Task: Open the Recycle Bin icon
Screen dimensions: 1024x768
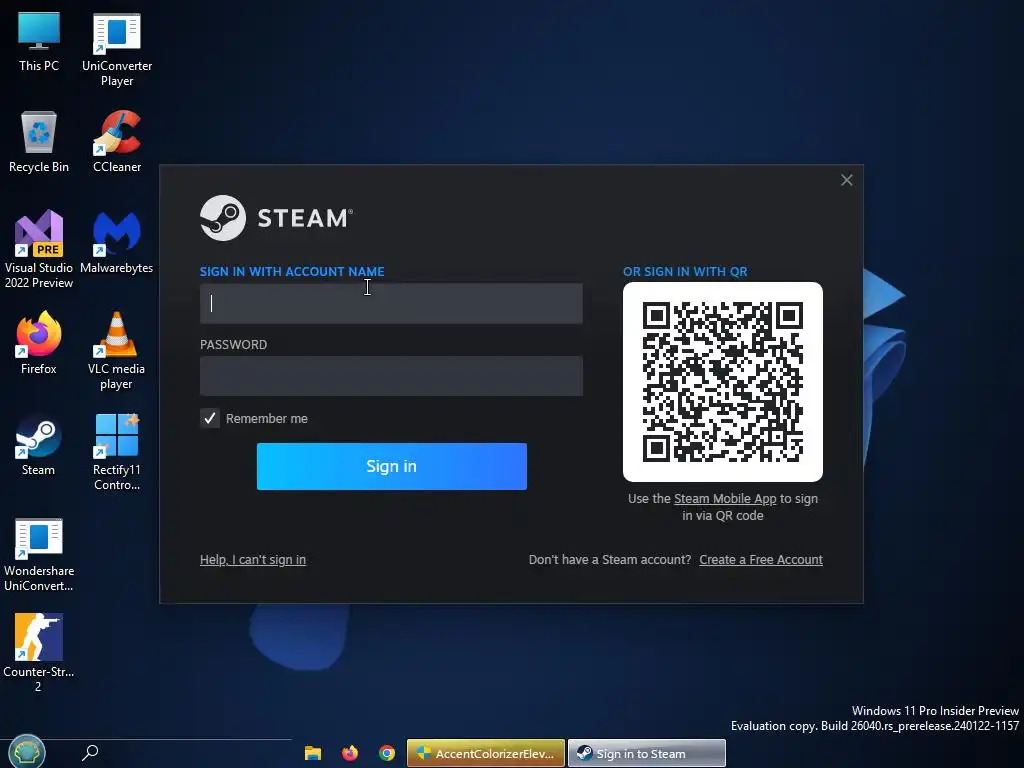Action: [39, 142]
